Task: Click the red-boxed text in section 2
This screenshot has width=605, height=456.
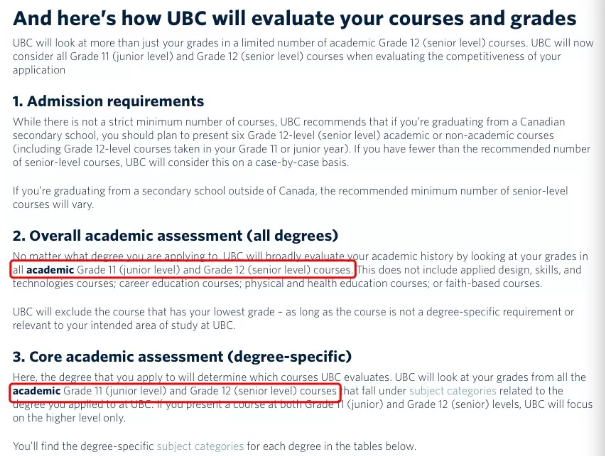Action: (190, 270)
